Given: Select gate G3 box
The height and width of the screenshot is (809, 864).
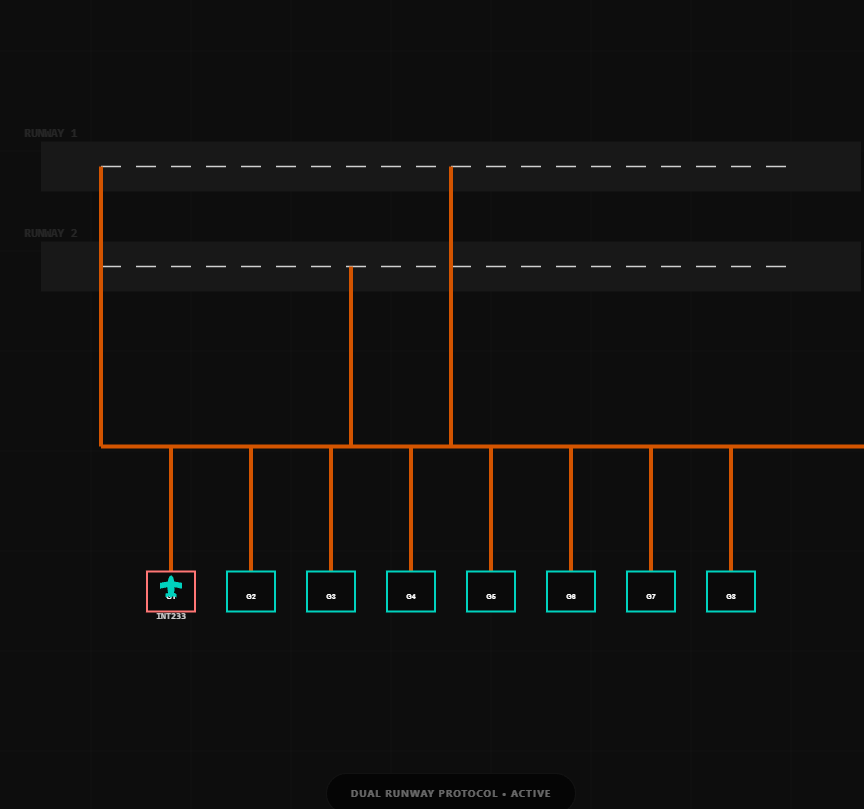Looking at the screenshot, I should pos(331,591).
